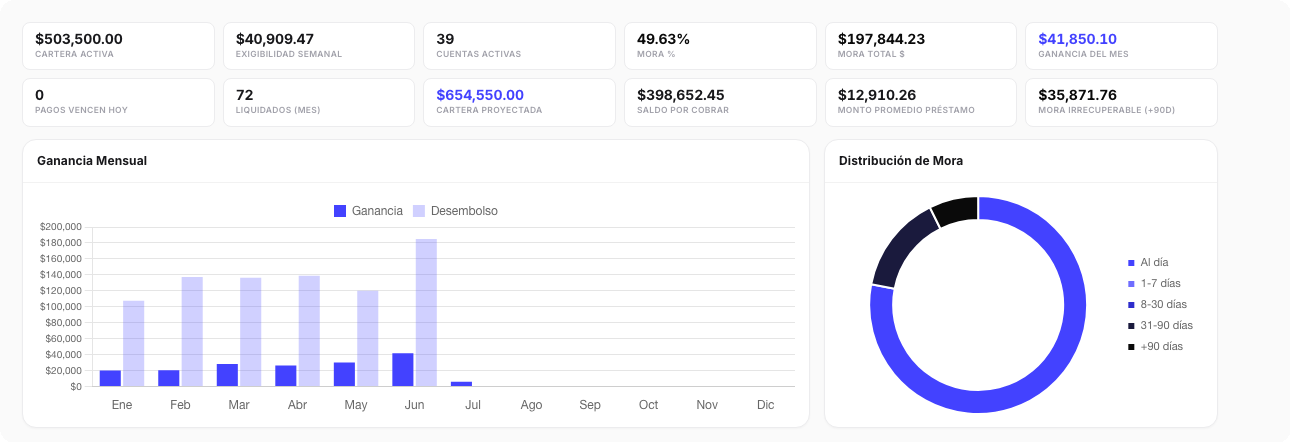This screenshot has height=442, width=1290.
Task: Click the black donut segment
Action: 955,211
